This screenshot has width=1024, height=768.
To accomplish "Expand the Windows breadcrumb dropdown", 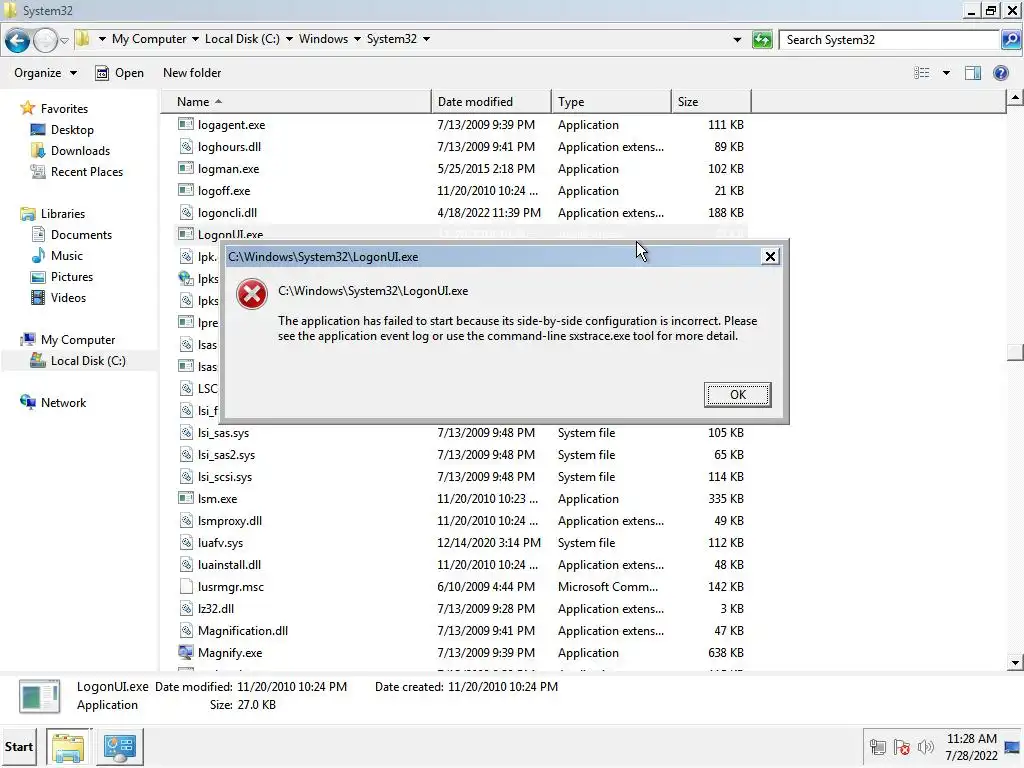I will pos(357,39).
